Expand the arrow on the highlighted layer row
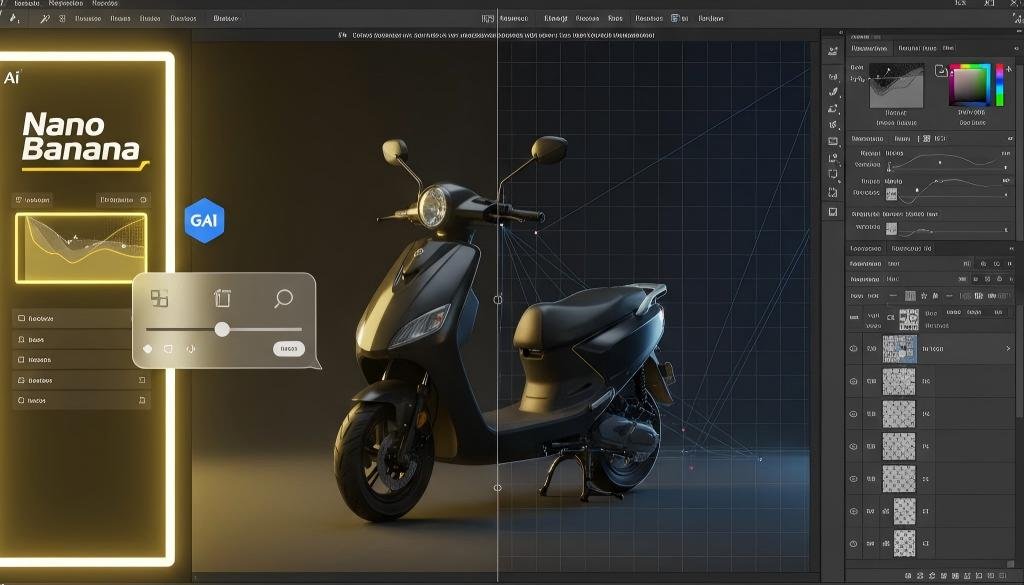Image resolution: width=1024 pixels, height=585 pixels. coord(1007,349)
